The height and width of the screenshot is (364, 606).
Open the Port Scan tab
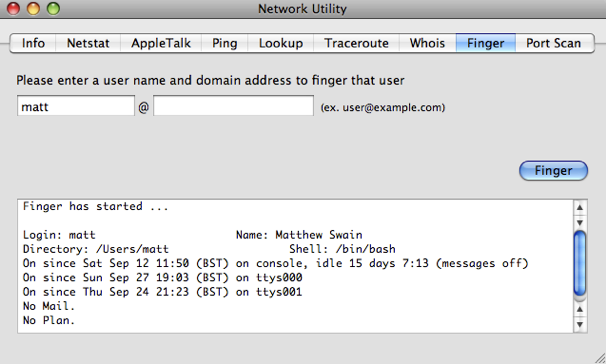pos(554,43)
